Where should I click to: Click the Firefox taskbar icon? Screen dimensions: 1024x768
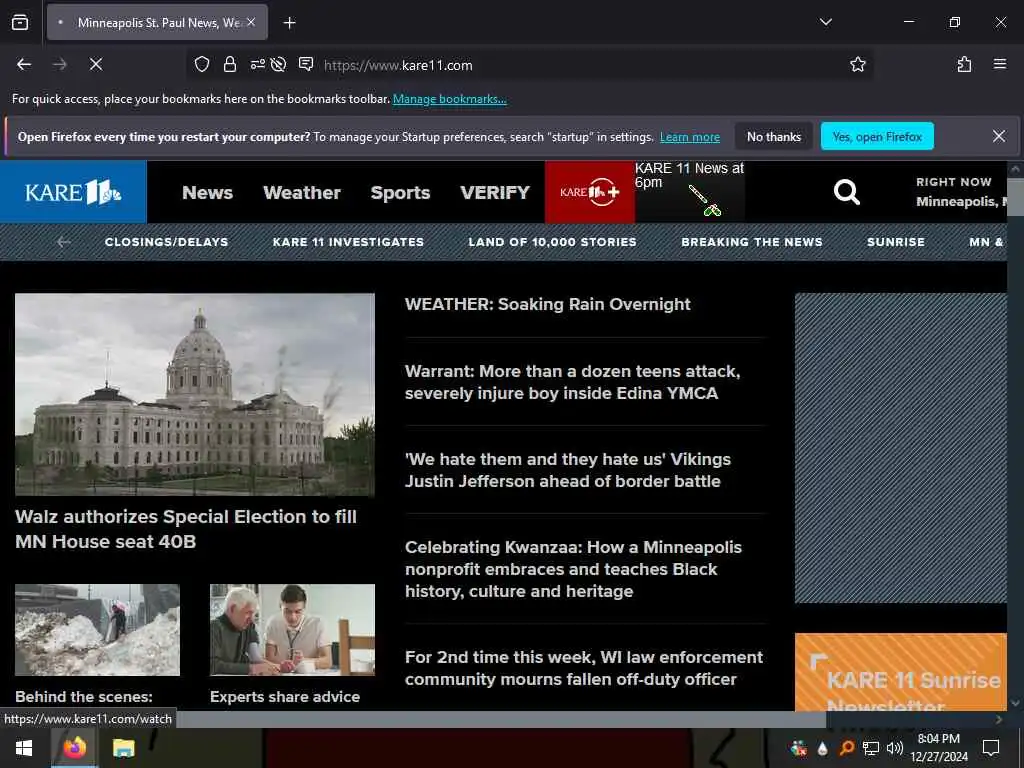coord(74,748)
